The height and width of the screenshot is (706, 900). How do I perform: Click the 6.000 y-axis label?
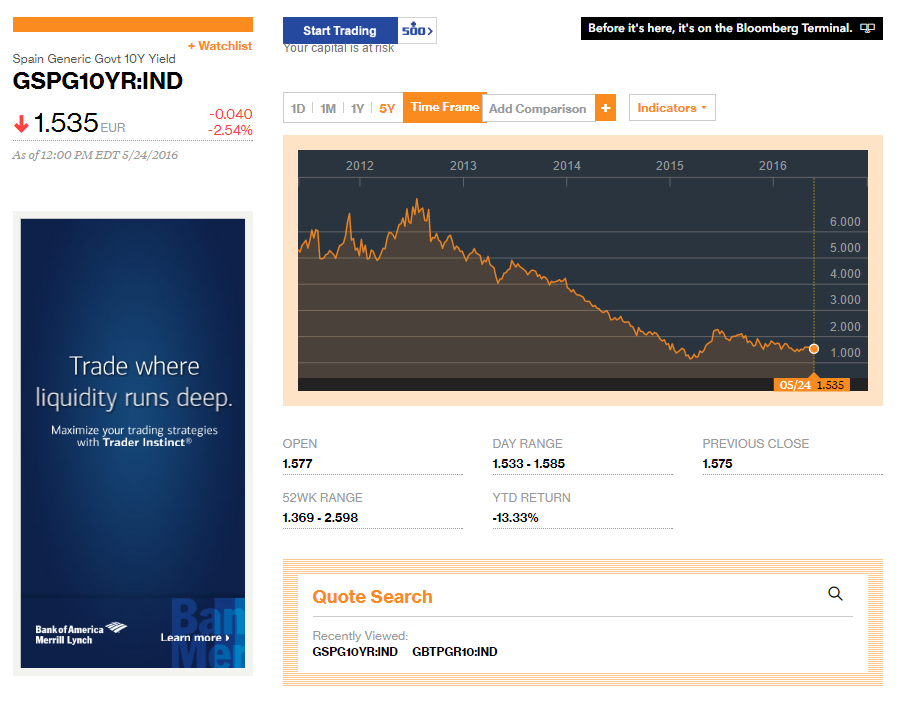click(x=845, y=222)
